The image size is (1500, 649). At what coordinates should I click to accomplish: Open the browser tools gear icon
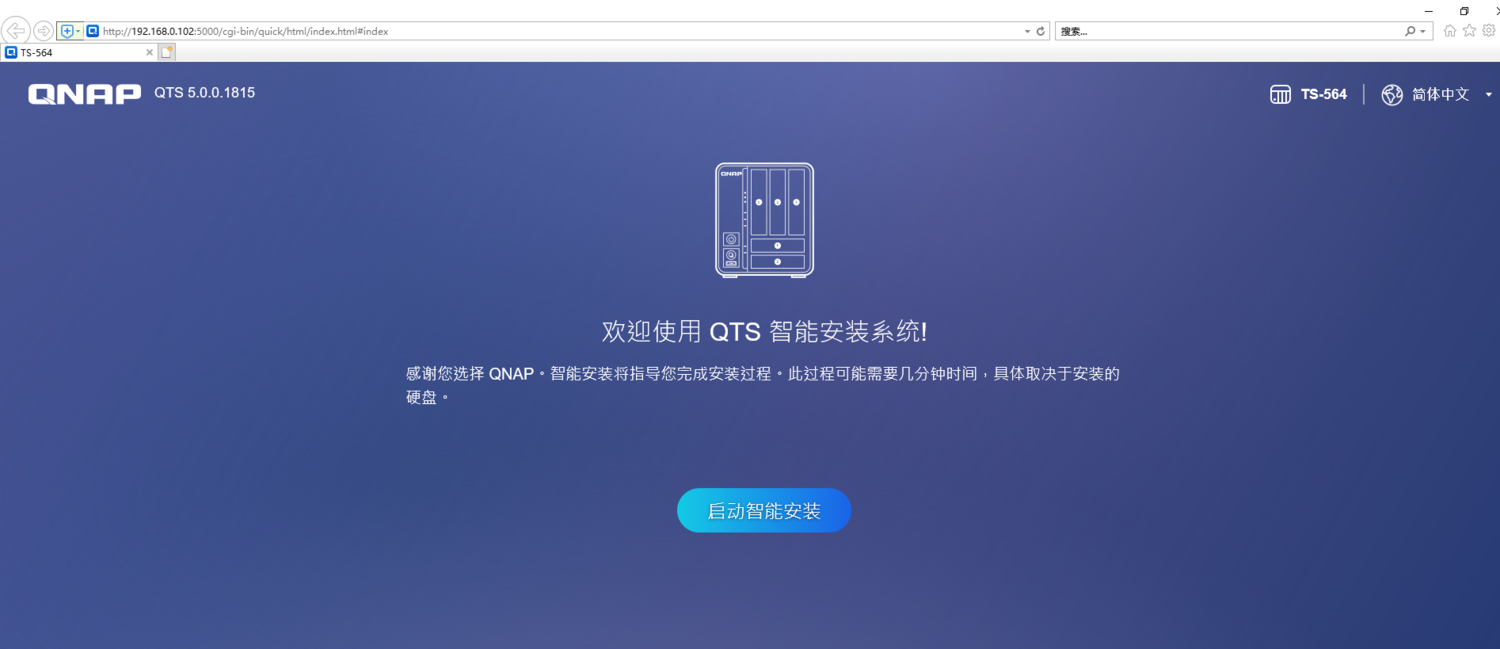click(1489, 31)
